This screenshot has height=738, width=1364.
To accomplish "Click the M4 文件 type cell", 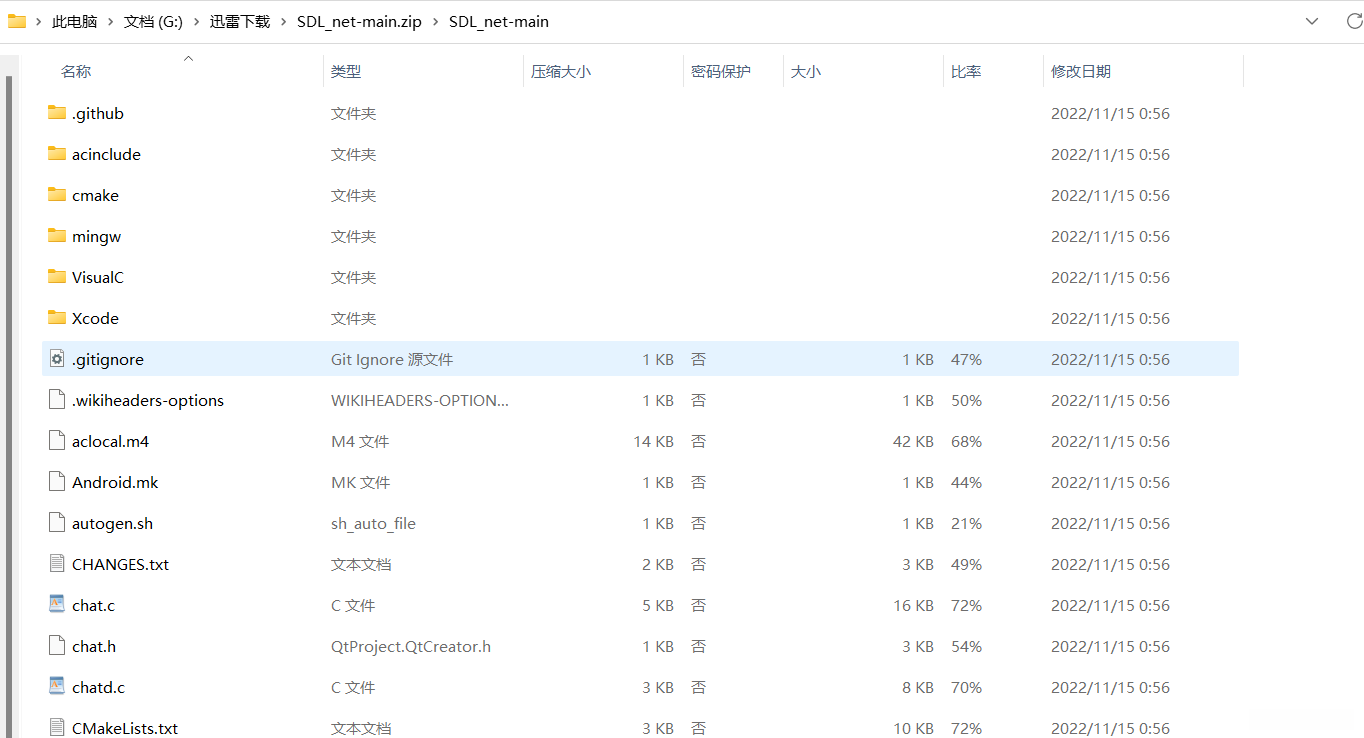I will click(x=360, y=441).
